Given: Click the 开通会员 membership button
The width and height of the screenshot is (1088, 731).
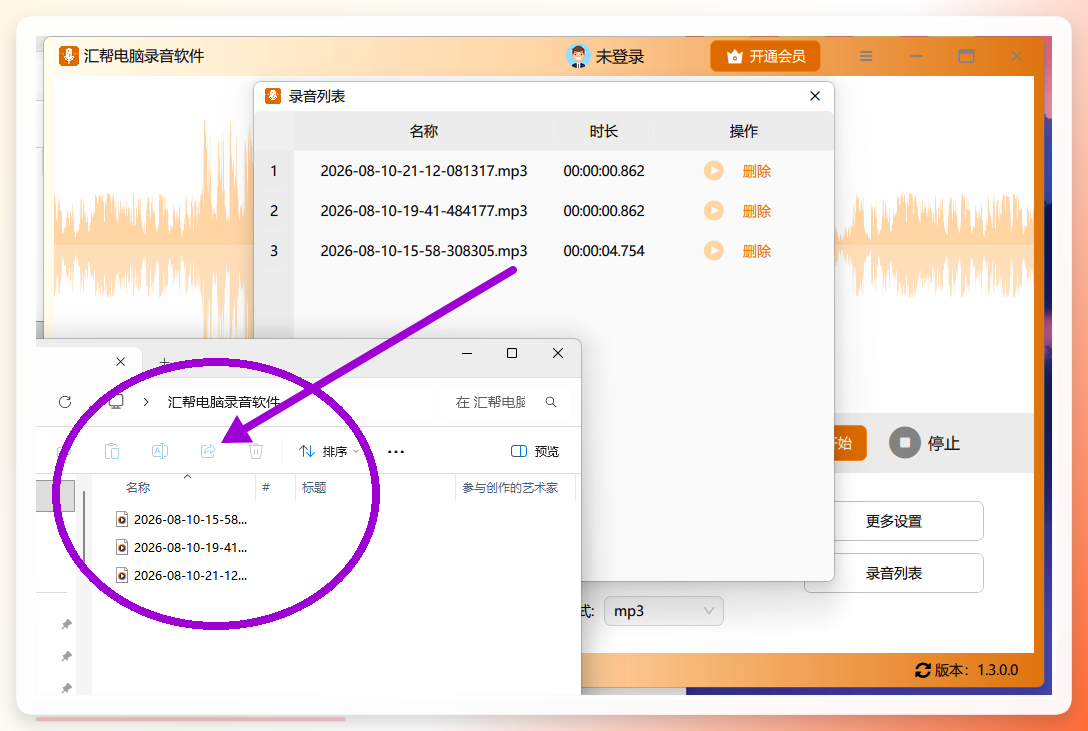Looking at the screenshot, I should click(765, 56).
